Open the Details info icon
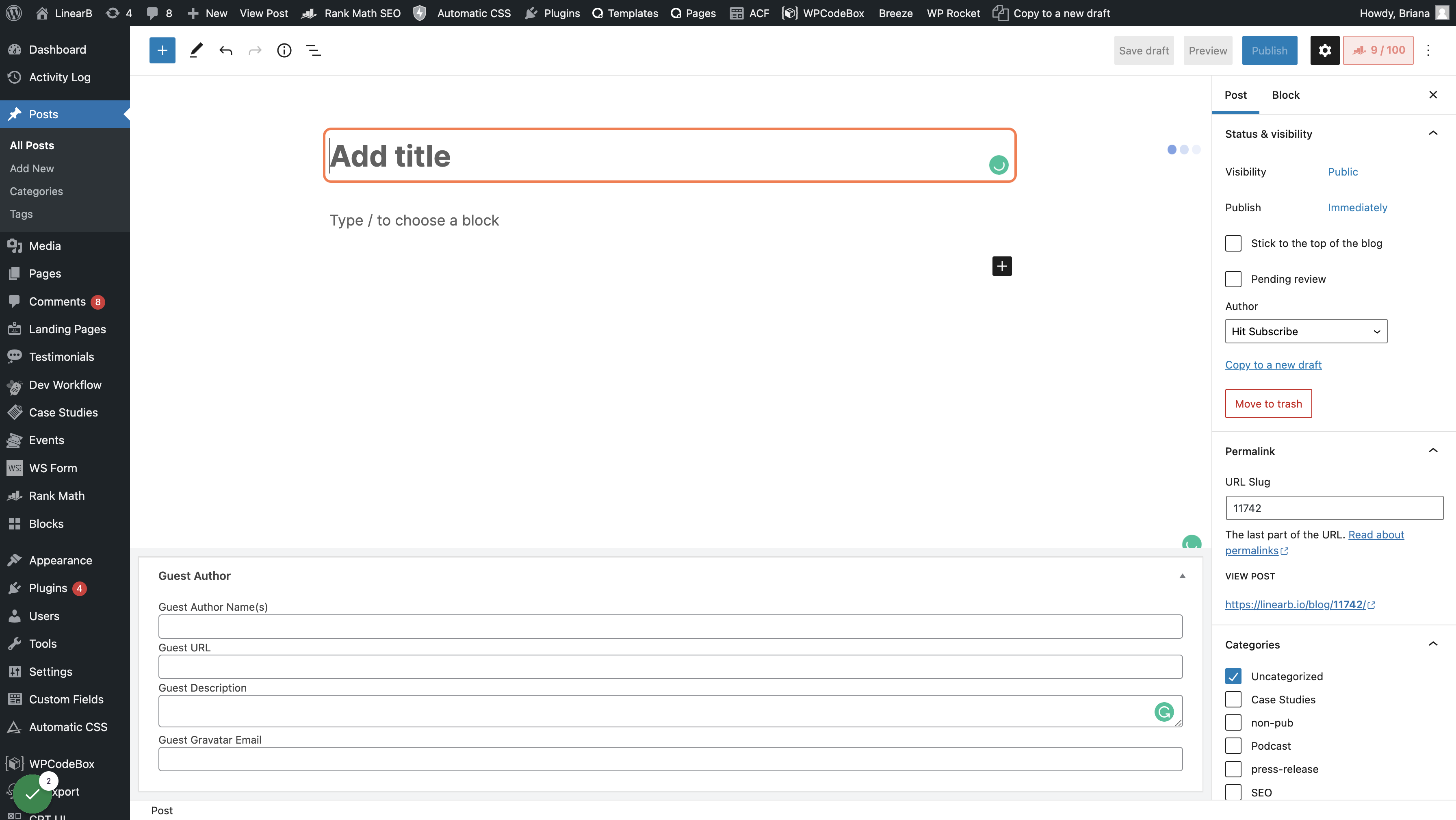The height and width of the screenshot is (820, 1456). pos(284,50)
